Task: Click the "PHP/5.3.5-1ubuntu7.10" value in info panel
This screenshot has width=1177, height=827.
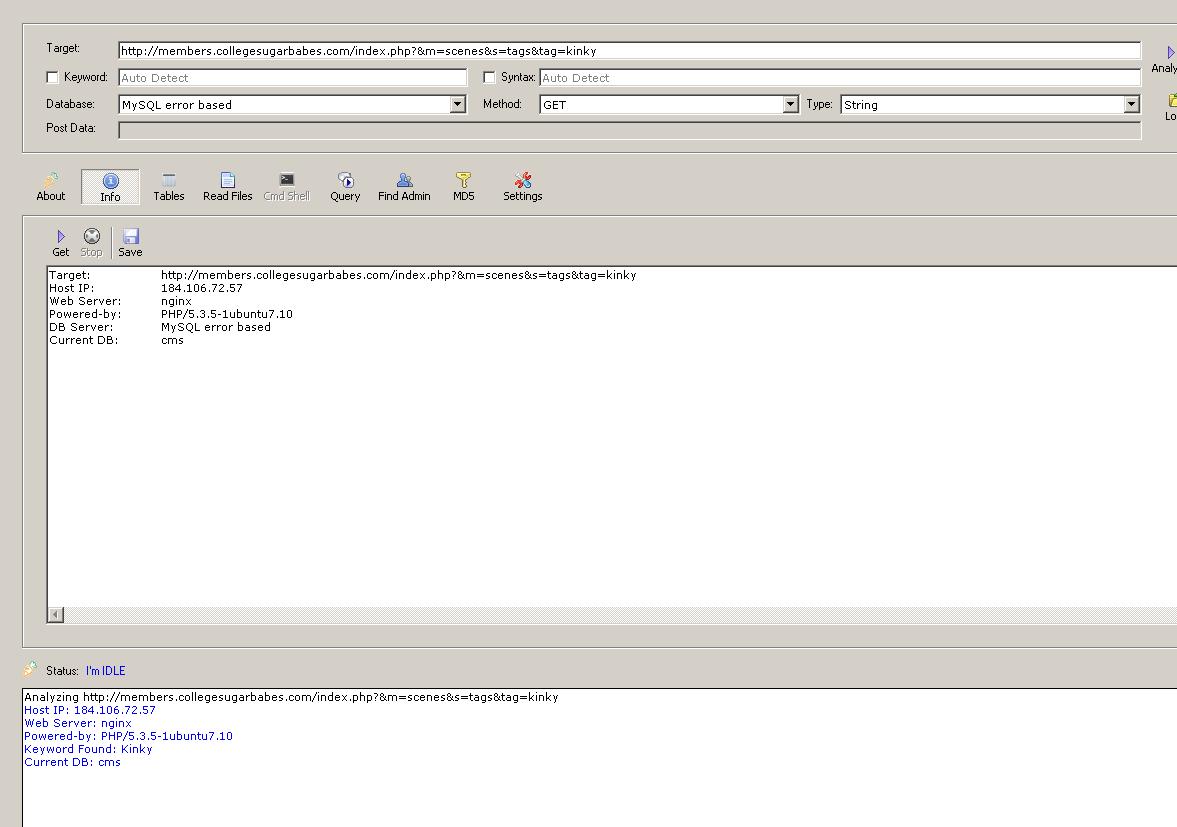Action: point(227,314)
